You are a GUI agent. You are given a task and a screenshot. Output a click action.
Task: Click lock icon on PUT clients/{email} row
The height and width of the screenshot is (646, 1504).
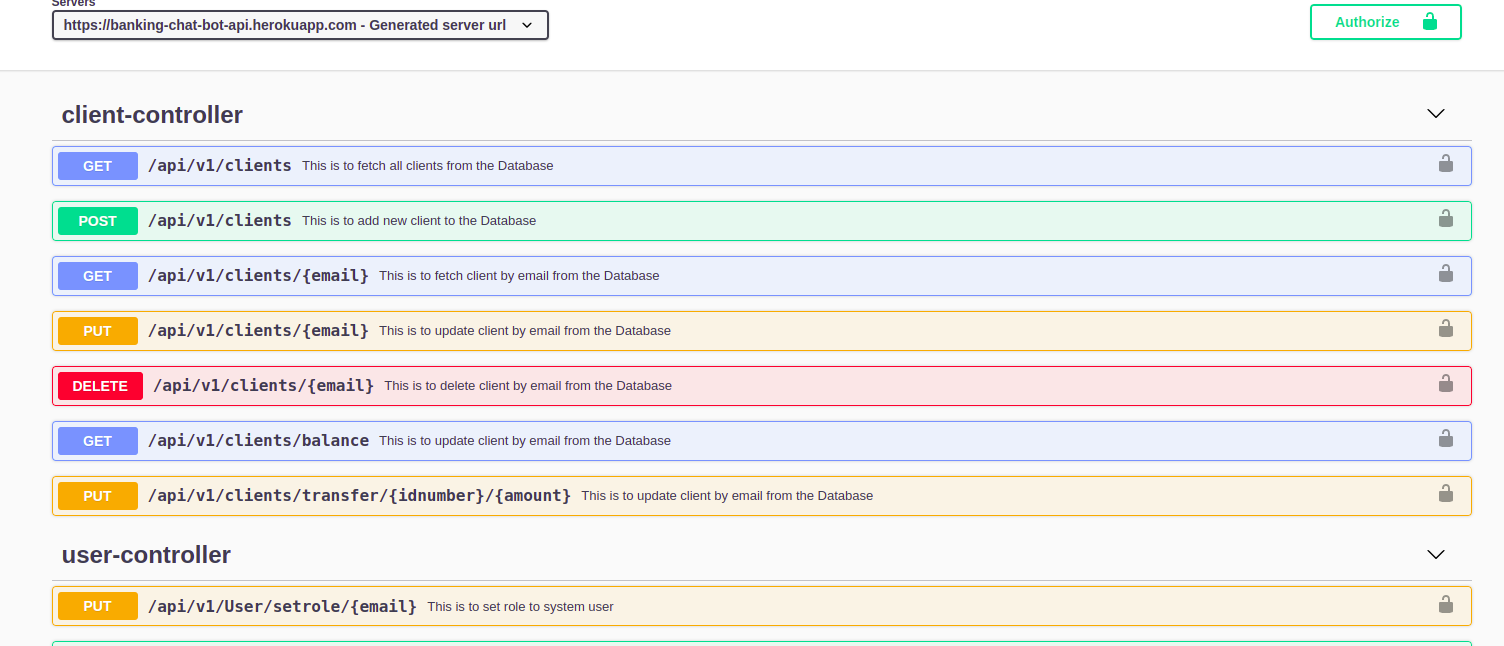1445,329
